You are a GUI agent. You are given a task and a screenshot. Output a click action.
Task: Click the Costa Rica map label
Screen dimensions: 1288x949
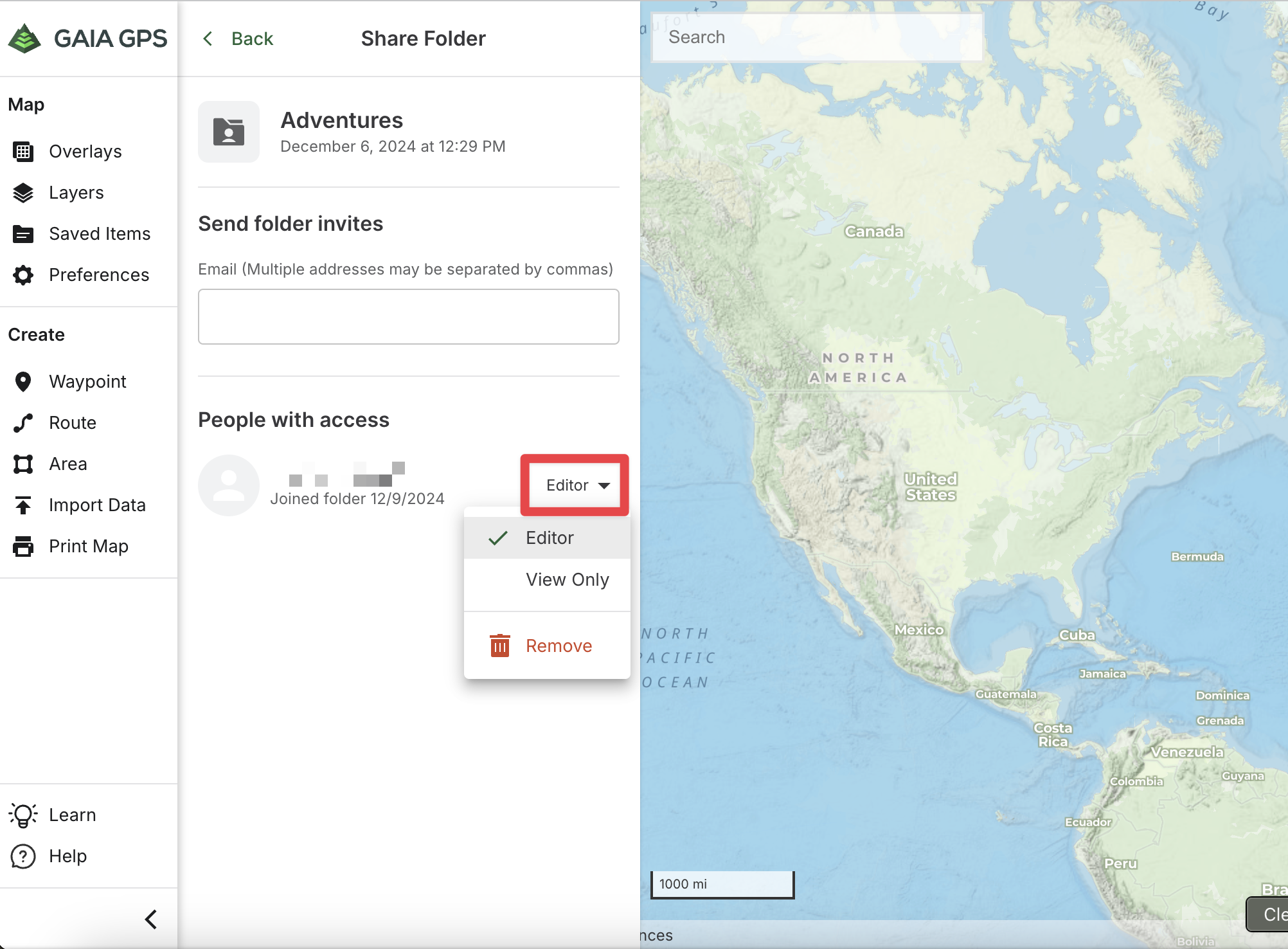click(x=1053, y=734)
